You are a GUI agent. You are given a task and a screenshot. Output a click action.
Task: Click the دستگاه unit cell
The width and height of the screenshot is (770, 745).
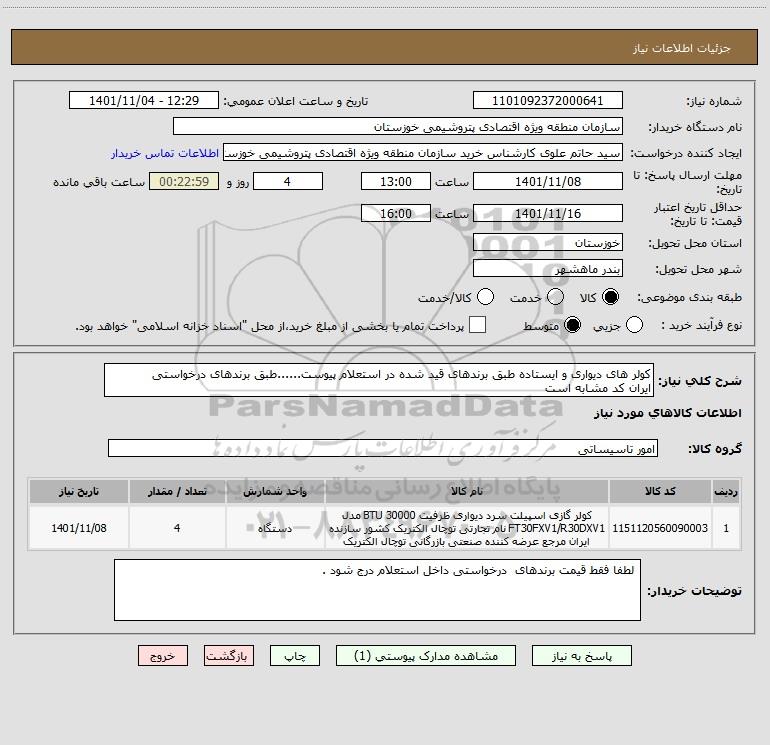point(275,528)
